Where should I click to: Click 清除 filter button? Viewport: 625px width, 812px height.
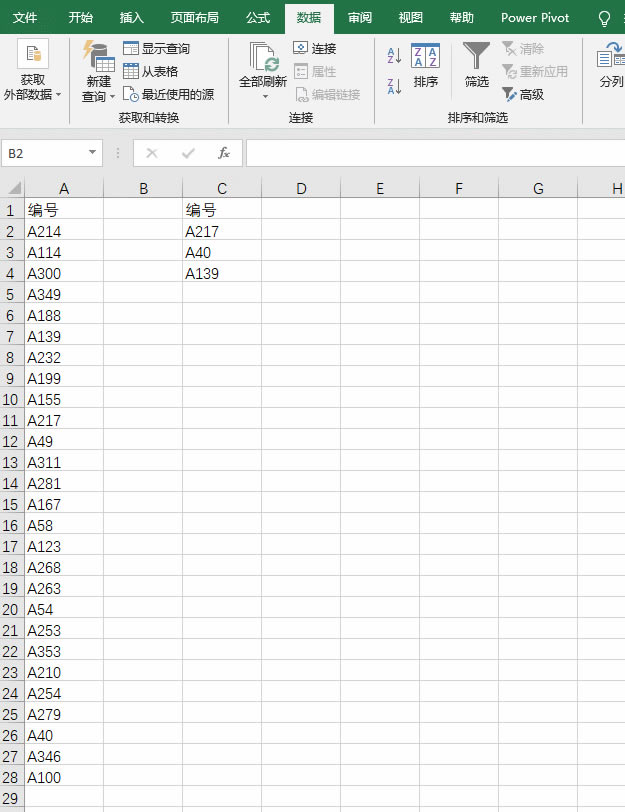[x=523, y=49]
